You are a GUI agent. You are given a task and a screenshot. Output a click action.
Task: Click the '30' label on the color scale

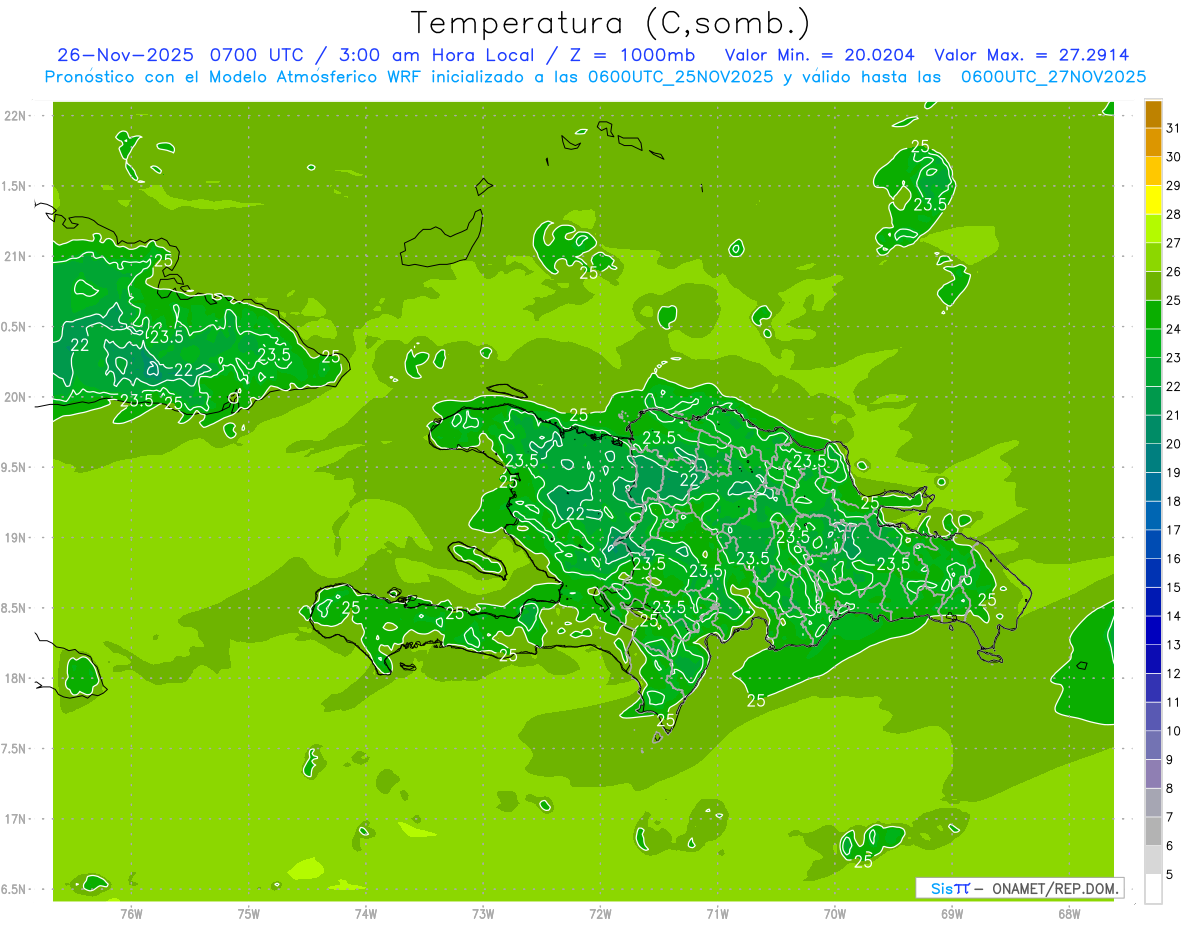[x=1174, y=157]
